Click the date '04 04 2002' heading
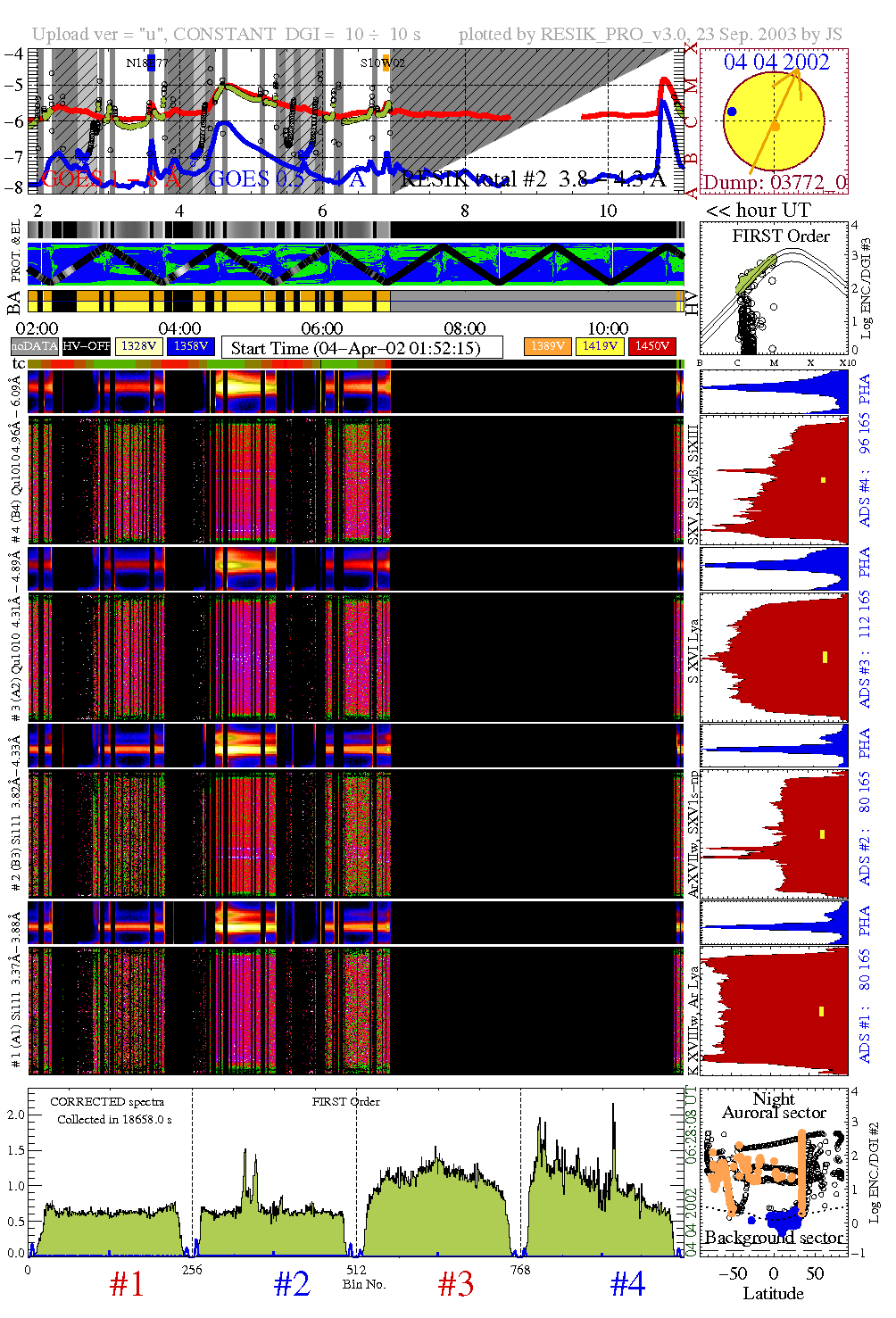This screenshot has height=1318, width=896. (x=776, y=62)
